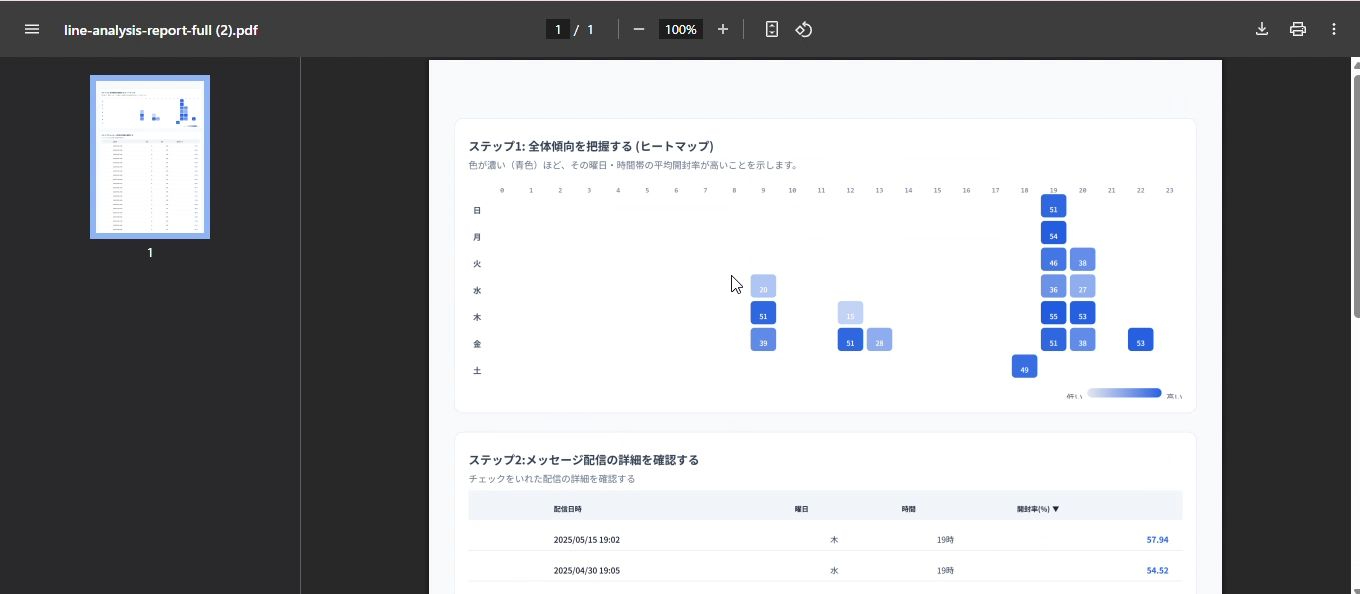Image resolution: width=1360 pixels, height=594 pixels.
Task: Click the 日 row label in heatmap
Action: [x=477, y=210]
